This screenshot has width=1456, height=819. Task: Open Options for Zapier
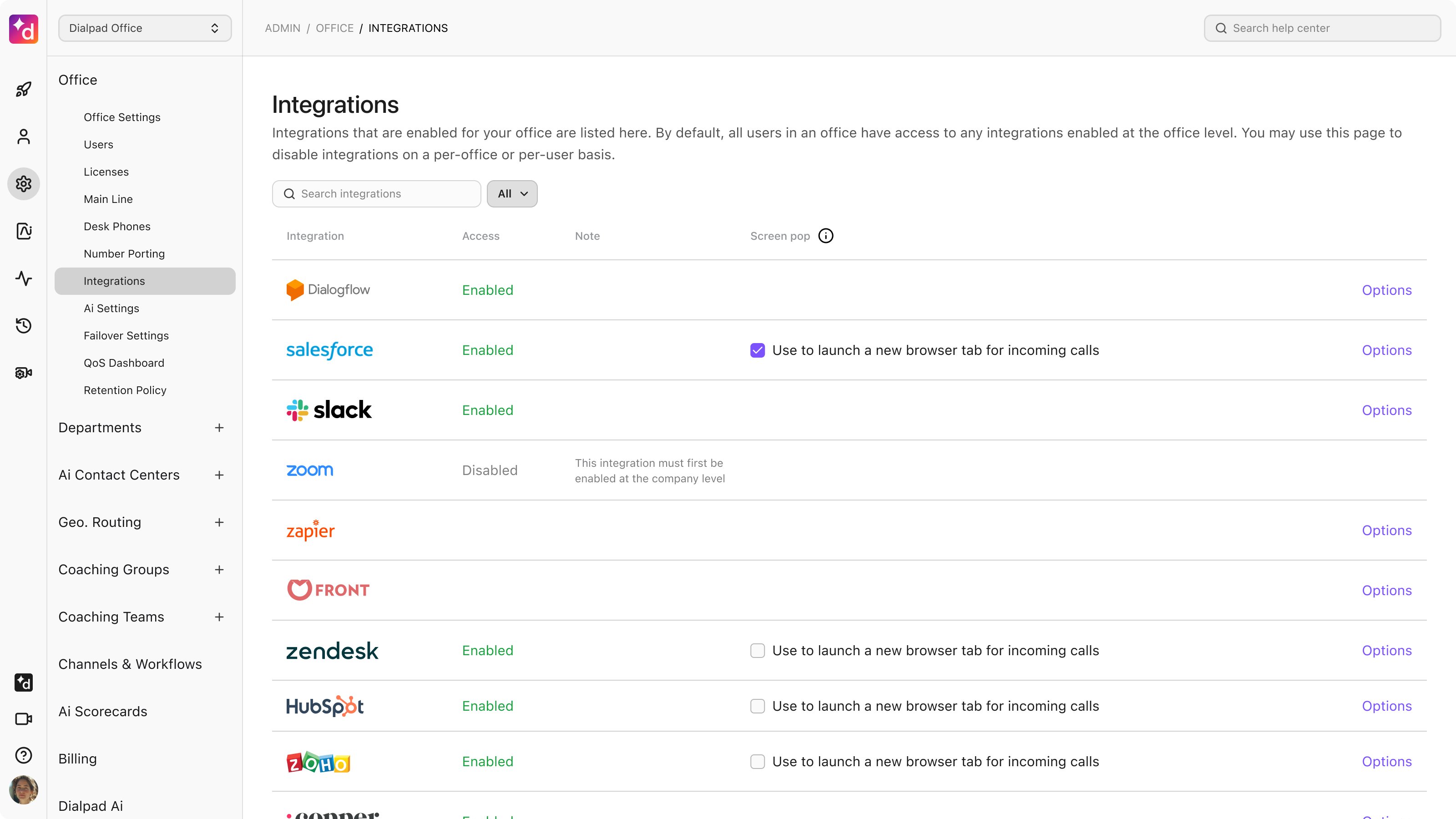coord(1386,530)
